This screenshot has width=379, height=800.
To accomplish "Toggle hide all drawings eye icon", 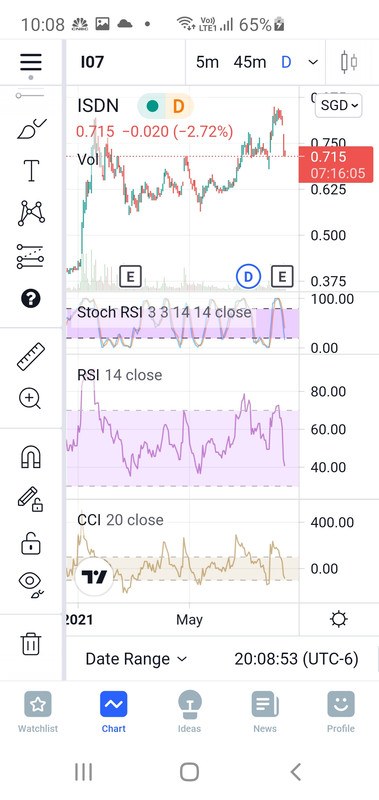I will click(32, 585).
